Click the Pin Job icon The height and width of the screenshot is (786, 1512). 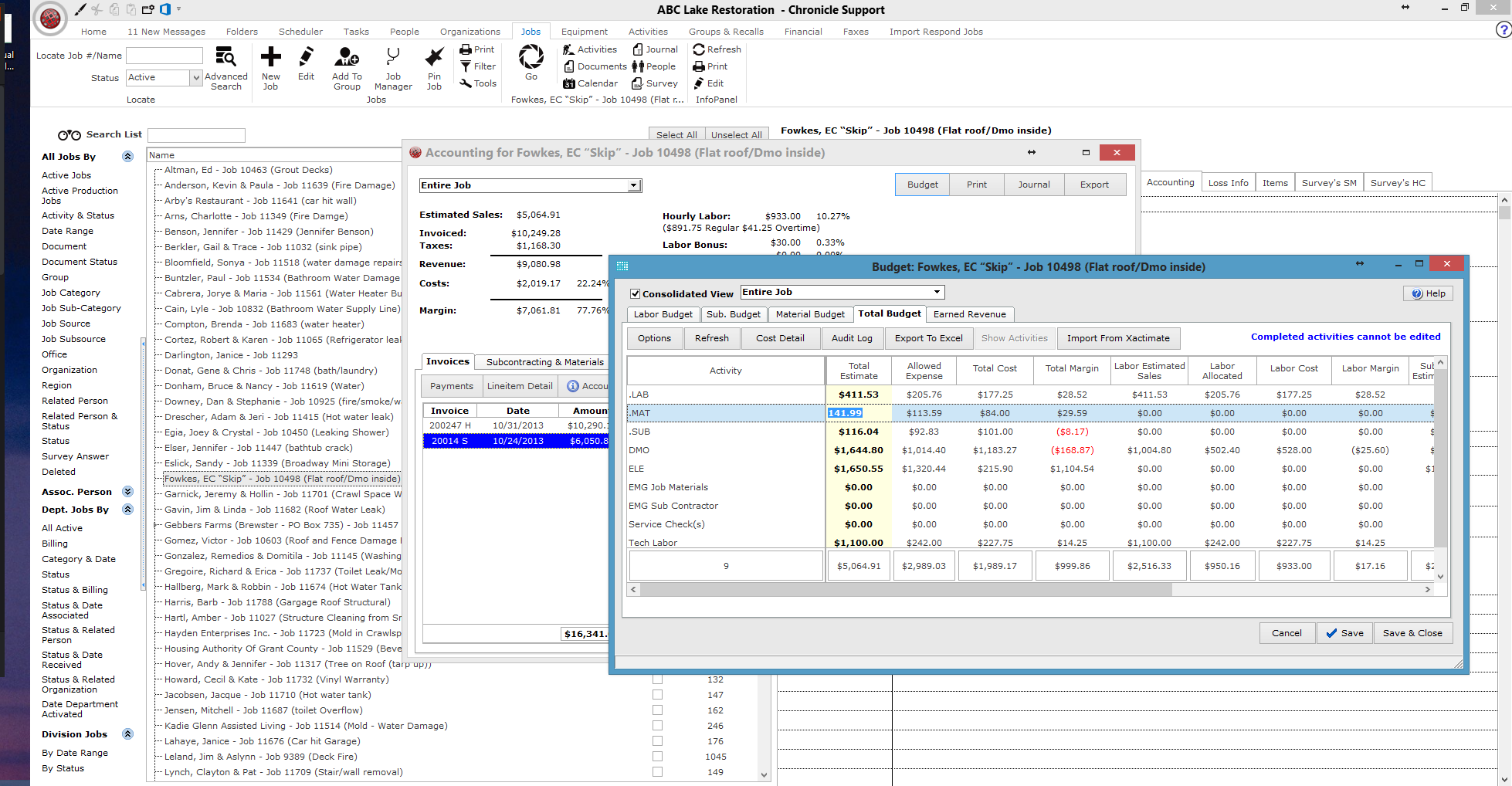tap(434, 58)
